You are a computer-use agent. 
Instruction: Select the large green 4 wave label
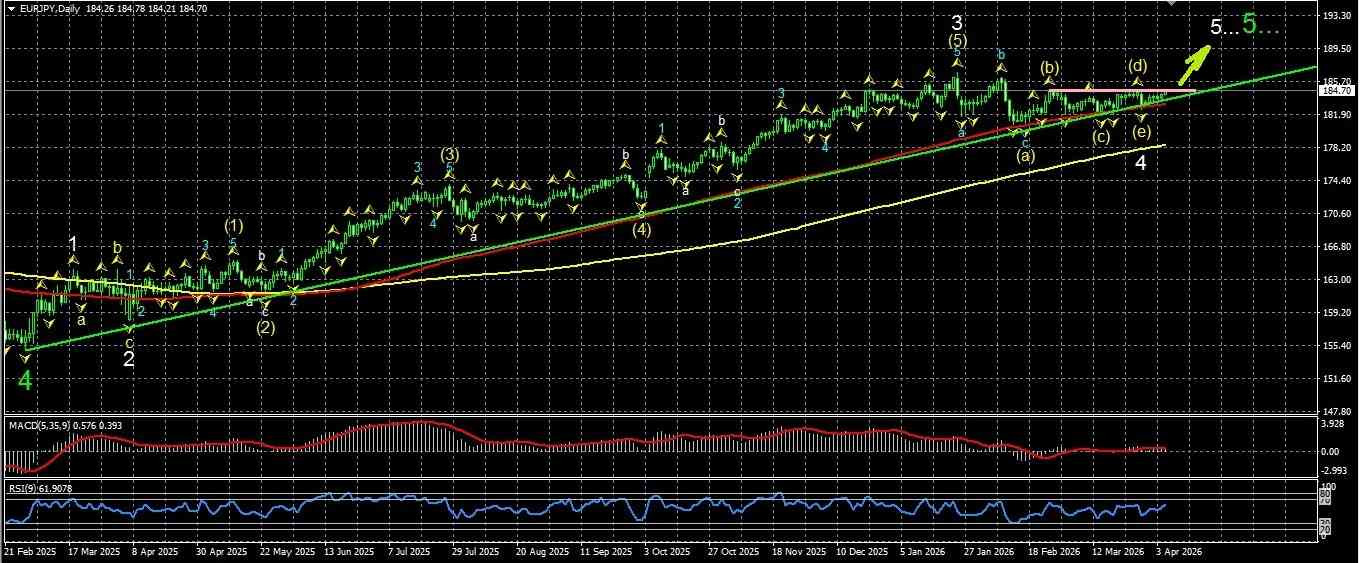25,381
